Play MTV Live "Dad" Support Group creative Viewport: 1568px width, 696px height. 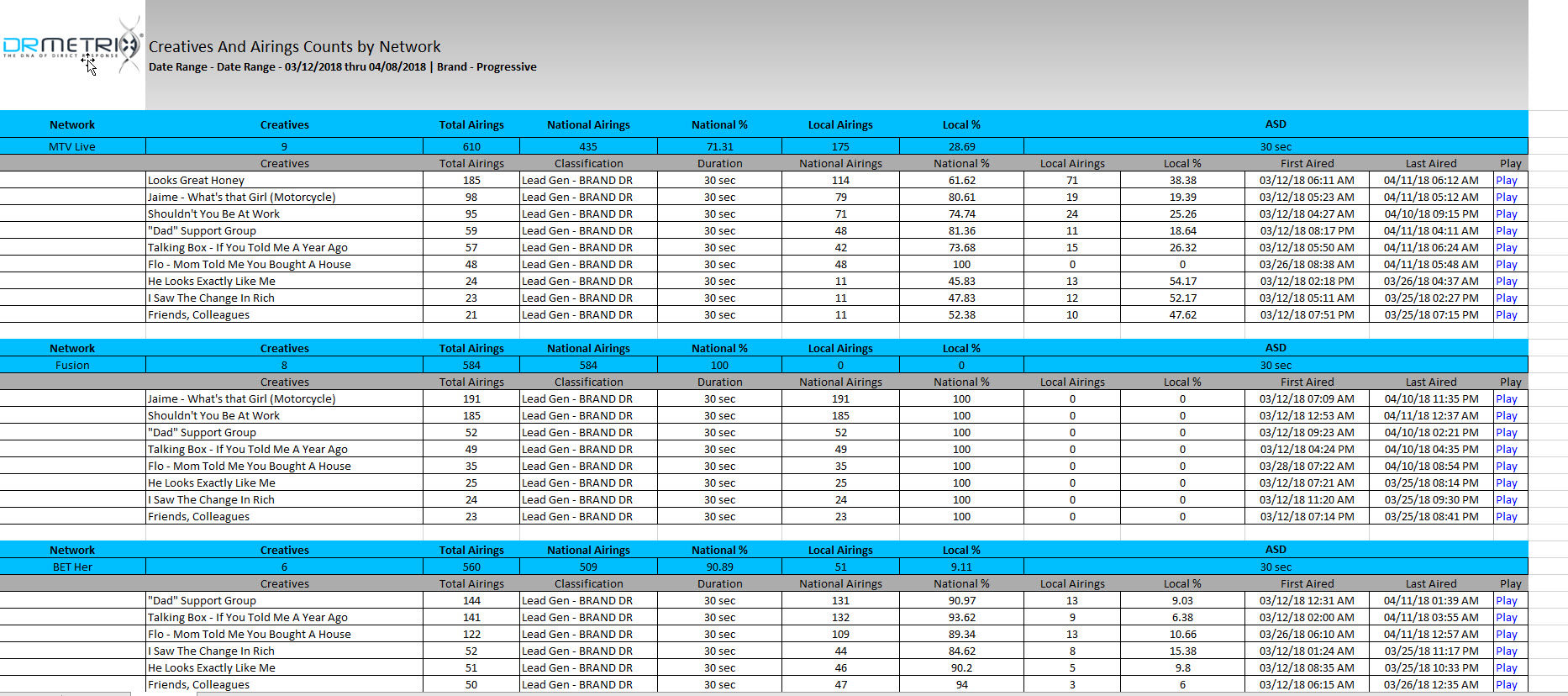click(x=1506, y=230)
